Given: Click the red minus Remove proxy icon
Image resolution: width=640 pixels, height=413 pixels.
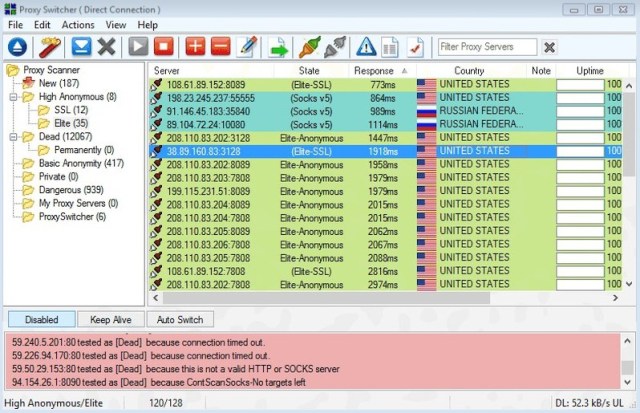Looking at the screenshot, I should (x=220, y=47).
